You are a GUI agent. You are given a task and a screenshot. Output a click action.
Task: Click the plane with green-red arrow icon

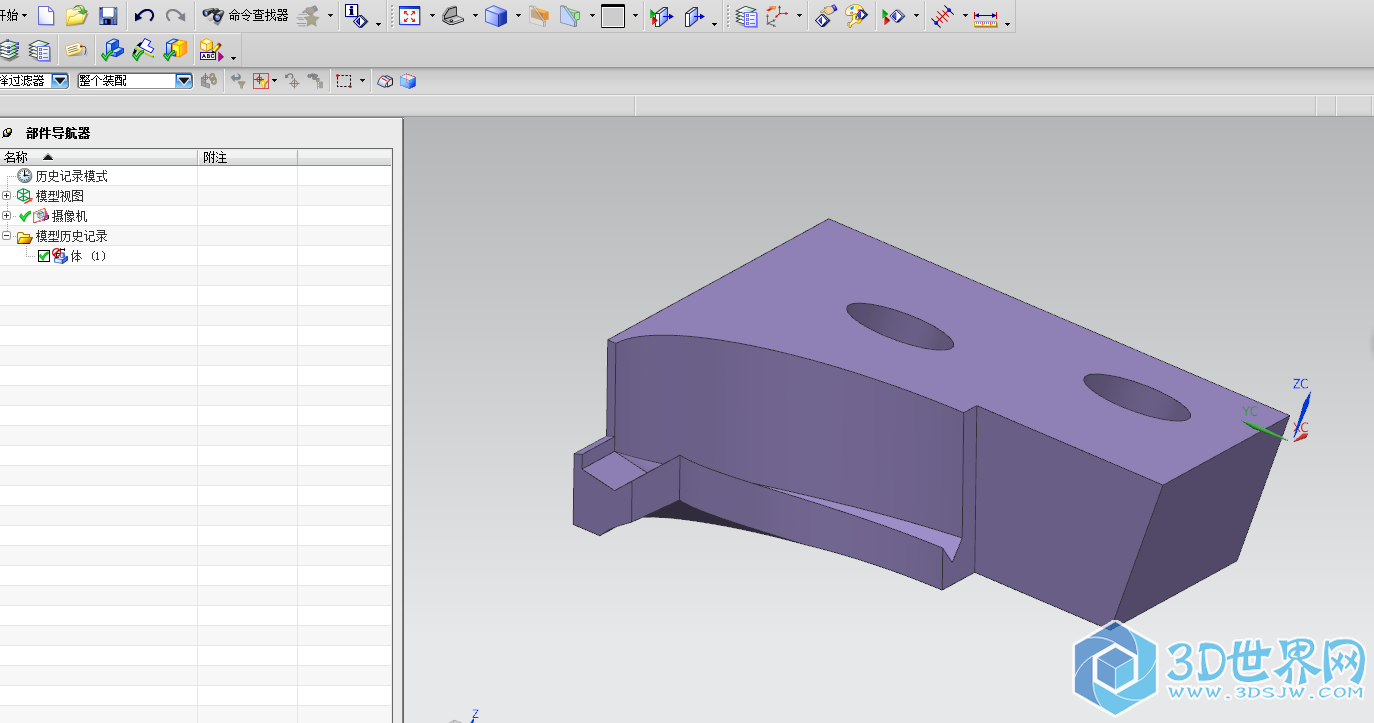[x=661, y=16]
